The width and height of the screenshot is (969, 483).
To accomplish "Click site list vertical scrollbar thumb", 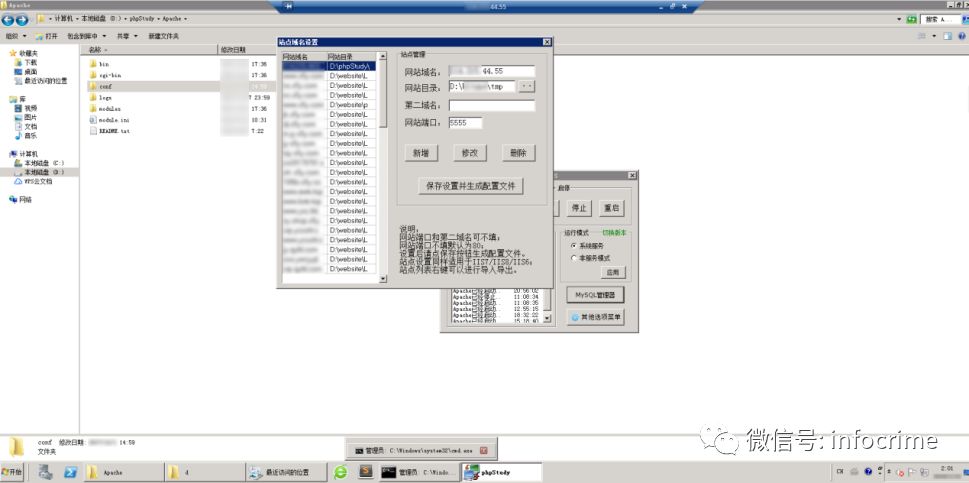I will 383,94.
